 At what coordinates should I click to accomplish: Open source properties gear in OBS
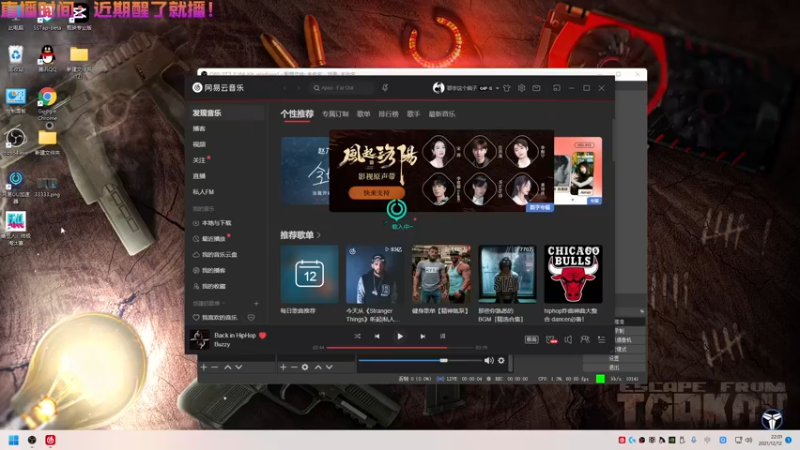point(305,367)
